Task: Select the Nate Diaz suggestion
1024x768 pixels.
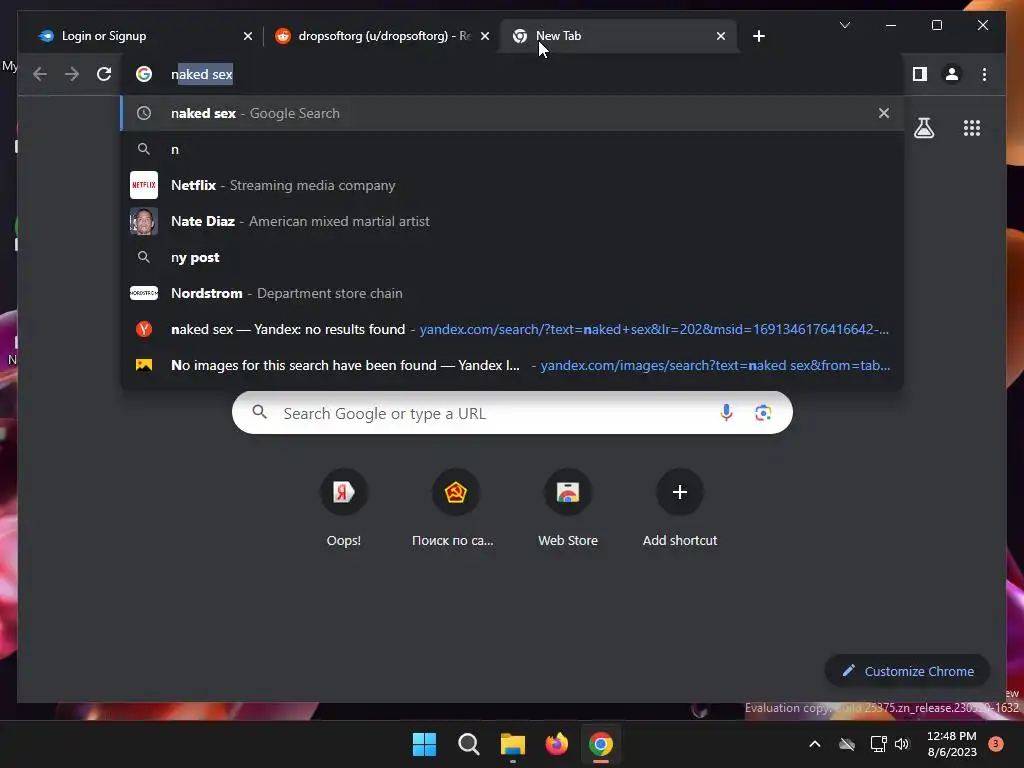Action: [x=512, y=221]
